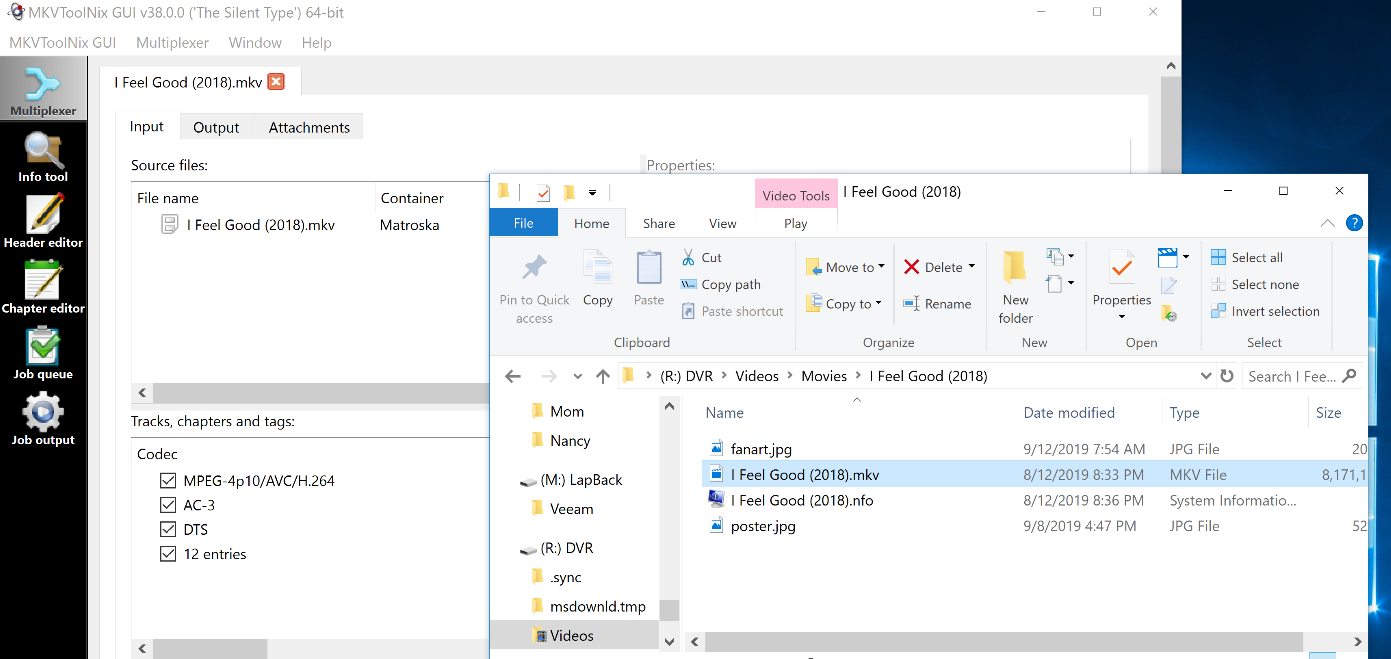Screen dimensions: 1391x659
Task: Uncheck the AC-3 audio track
Action: coord(168,505)
